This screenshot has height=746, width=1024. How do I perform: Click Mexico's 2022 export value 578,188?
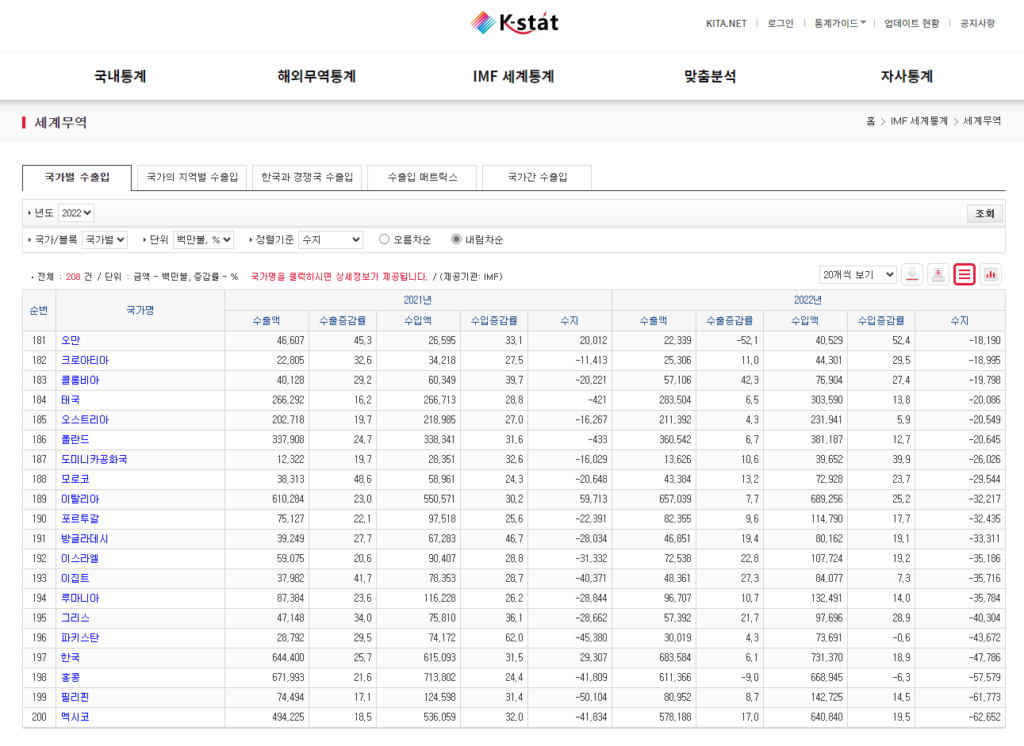675,717
